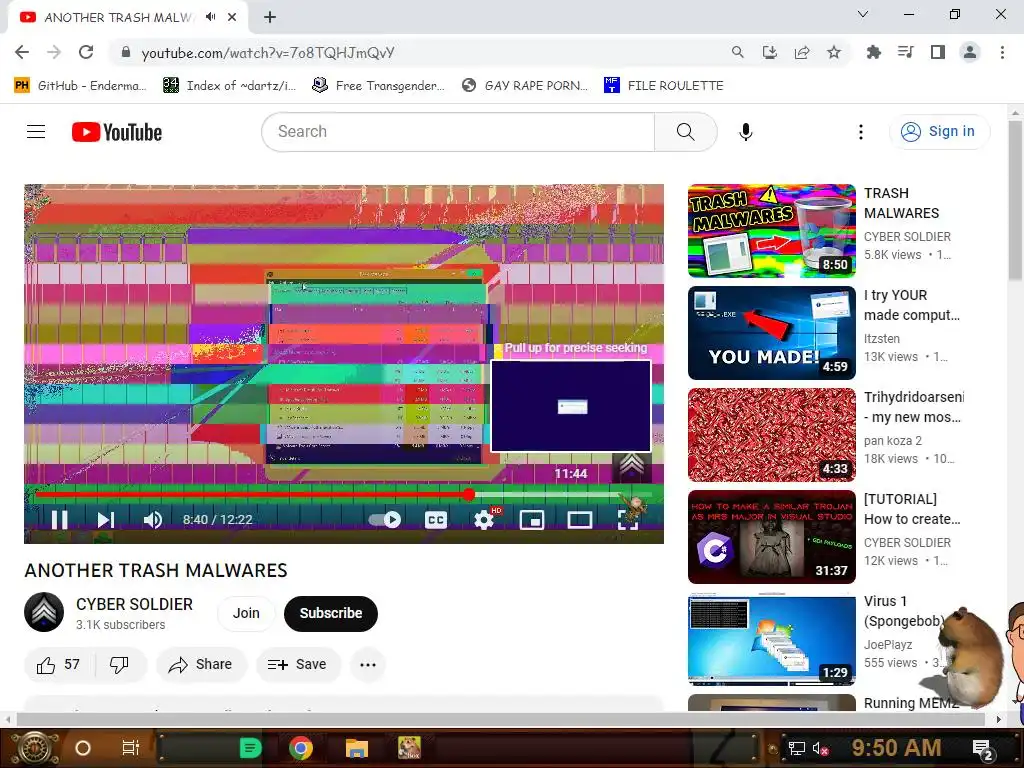The image size is (1024, 768).
Task: Open video settings gear
Action: (x=484, y=520)
